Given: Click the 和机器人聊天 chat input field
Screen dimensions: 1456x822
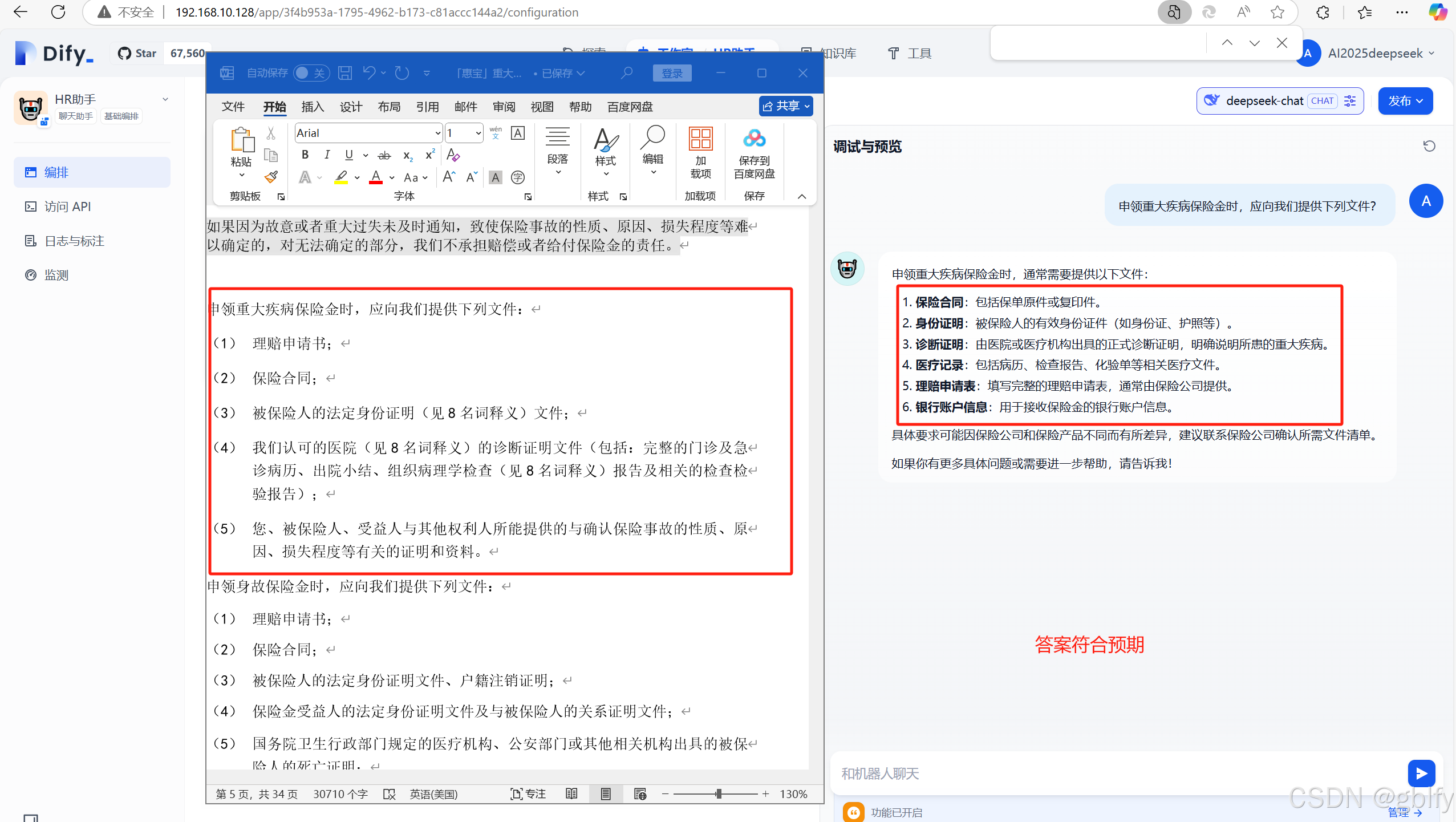Looking at the screenshot, I should [1118, 774].
